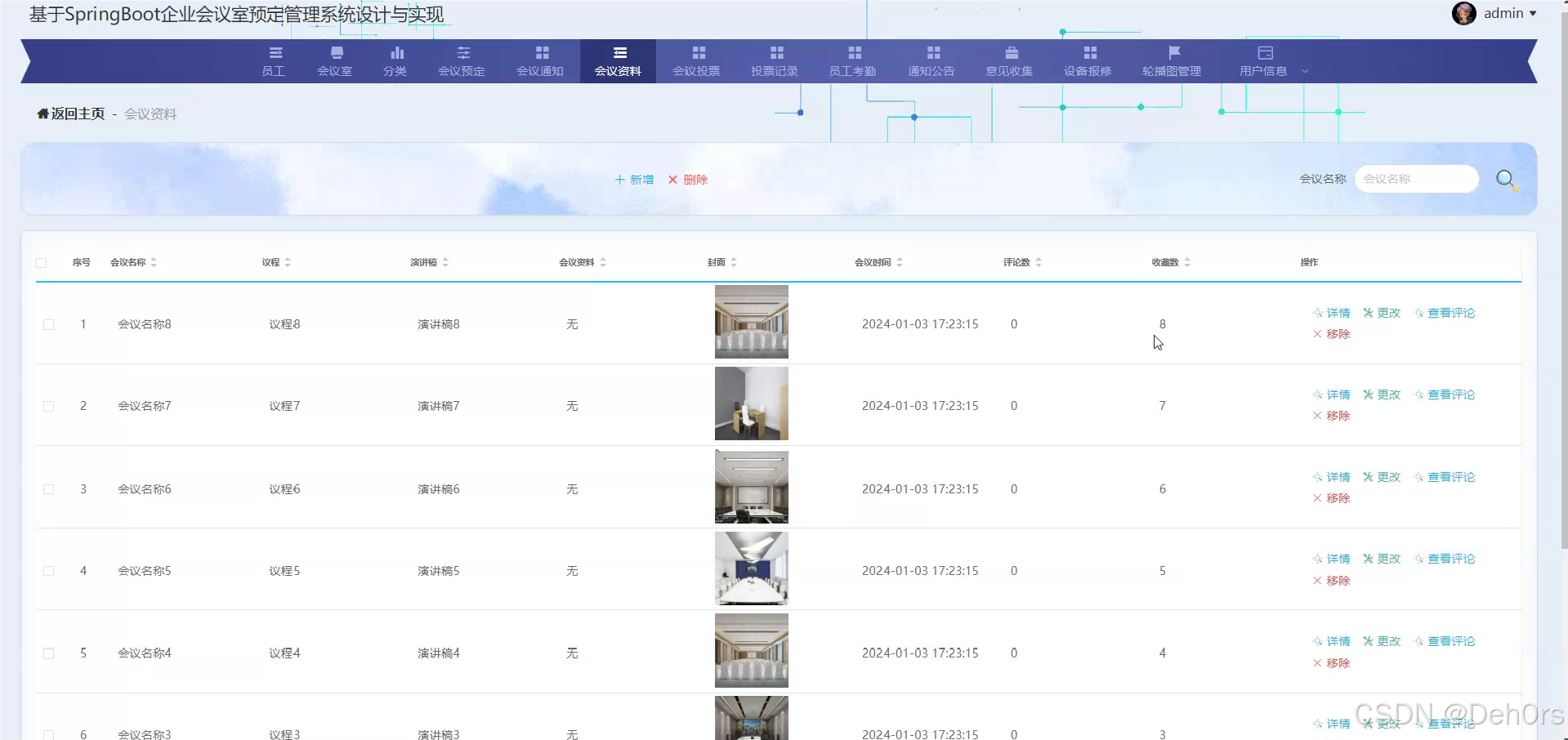Image resolution: width=1568 pixels, height=740 pixels.
Task: Sort by 收藏数 column arrows
Action: tap(1187, 262)
